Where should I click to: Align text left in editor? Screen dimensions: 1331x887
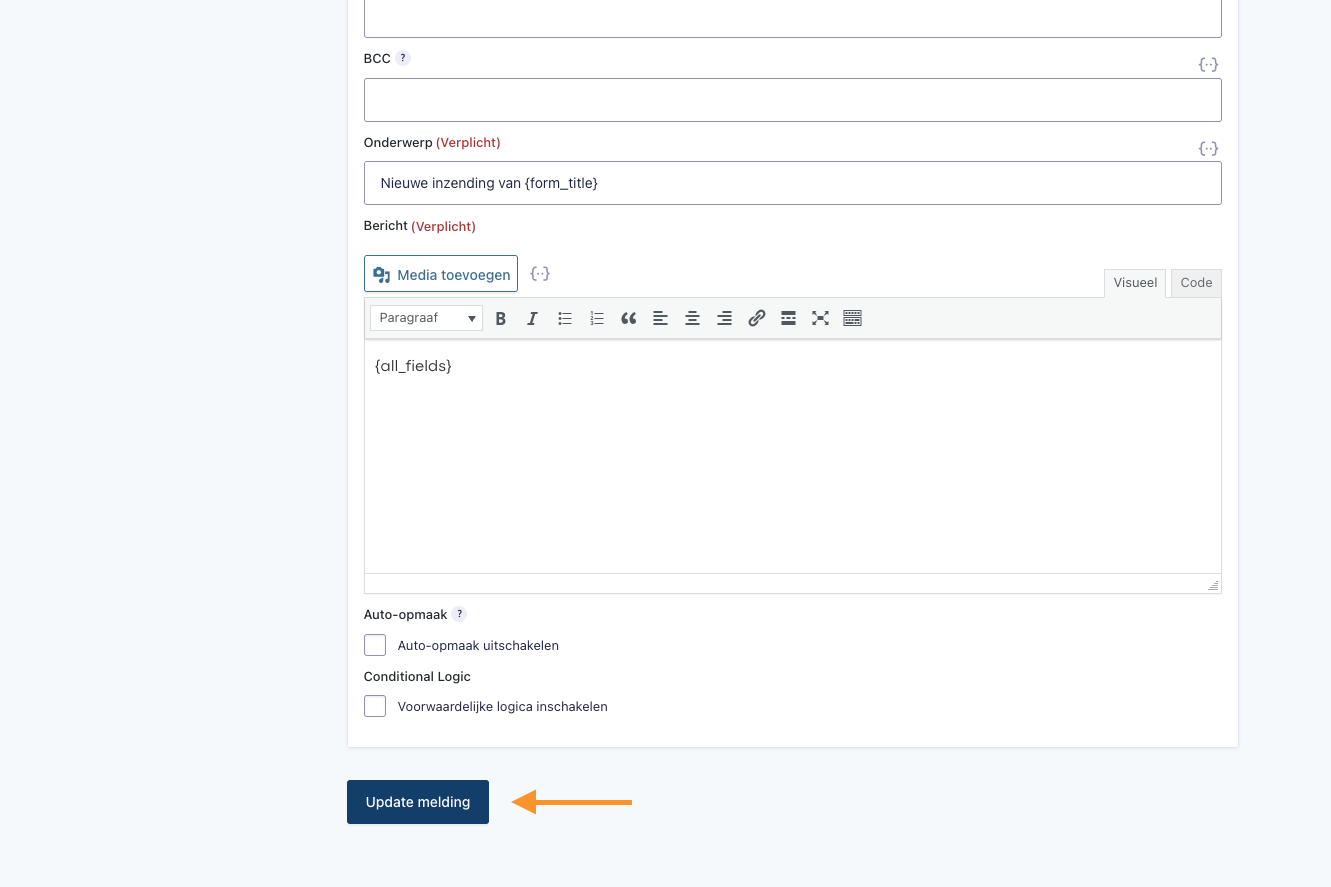pos(660,318)
